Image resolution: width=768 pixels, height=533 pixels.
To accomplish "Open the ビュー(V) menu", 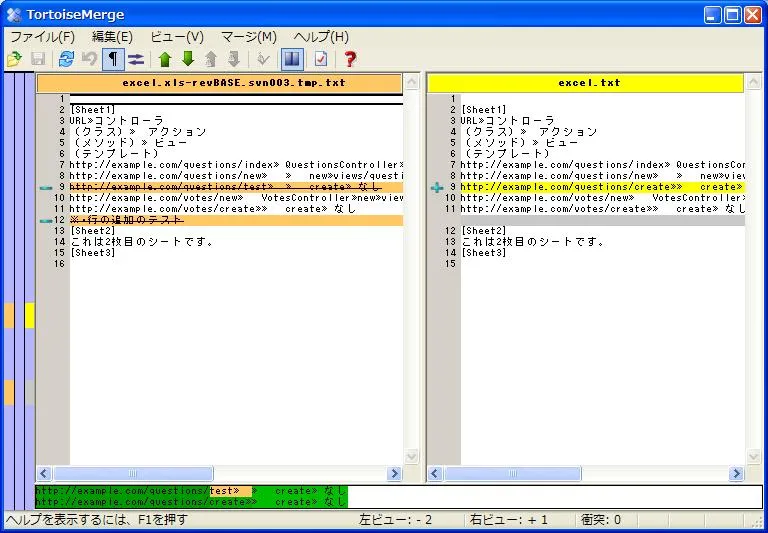I will 177,37.
